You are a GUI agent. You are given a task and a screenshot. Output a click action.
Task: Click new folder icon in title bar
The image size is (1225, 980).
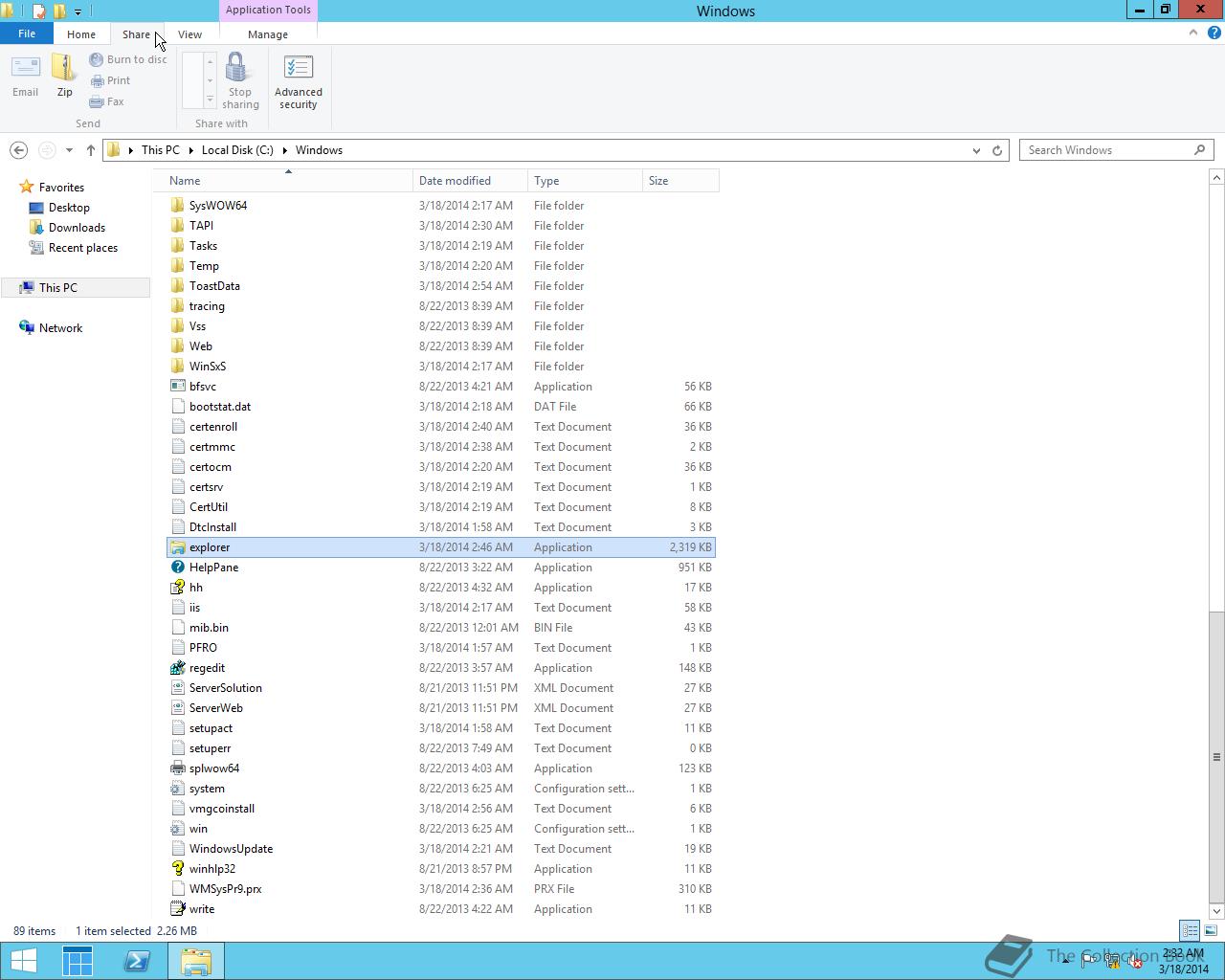coord(59,11)
